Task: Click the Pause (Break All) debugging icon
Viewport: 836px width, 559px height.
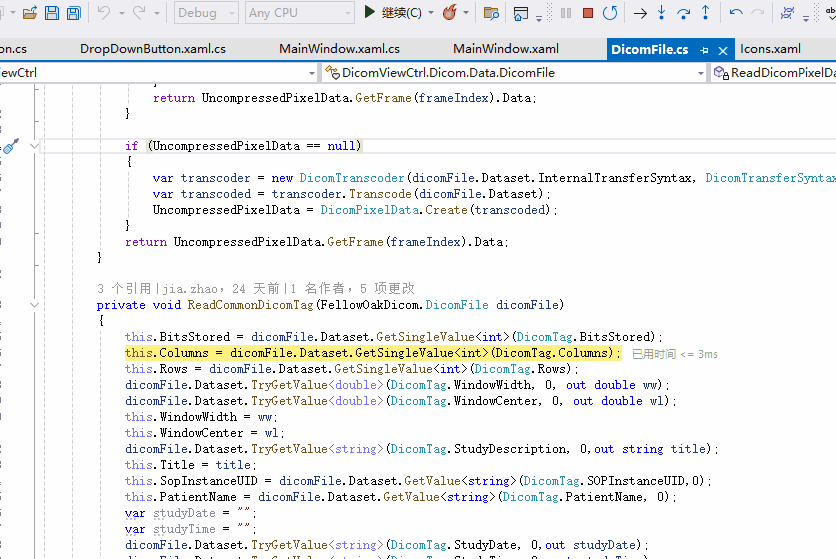Action: pos(566,13)
